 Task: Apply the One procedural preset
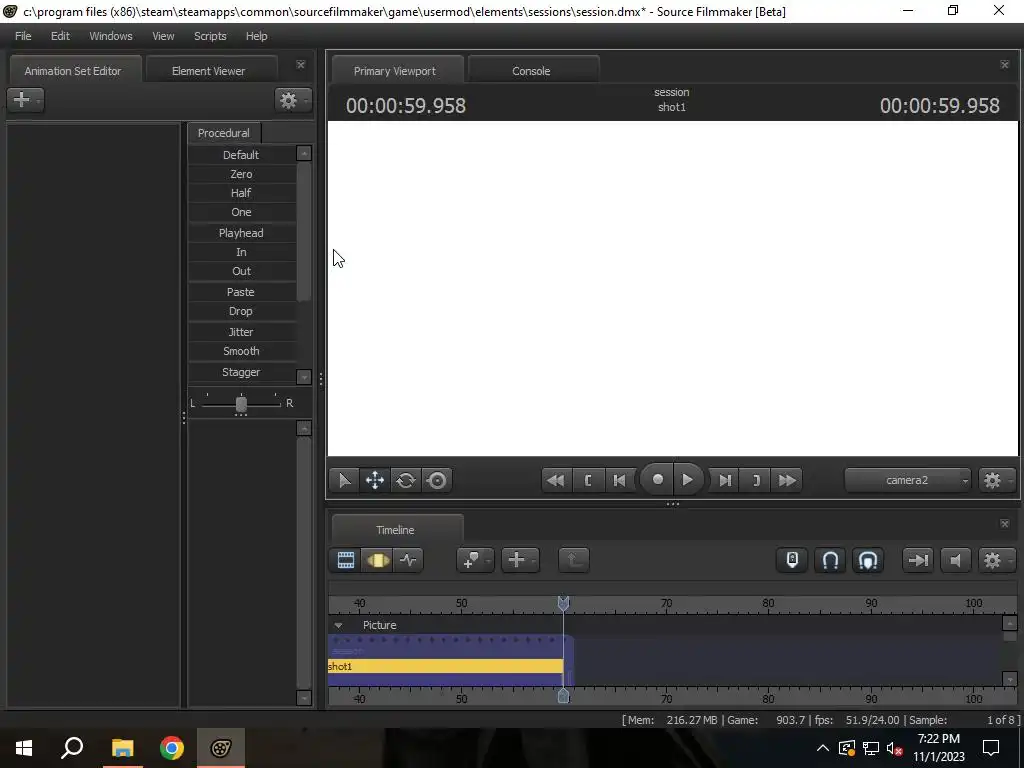pos(241,212)
